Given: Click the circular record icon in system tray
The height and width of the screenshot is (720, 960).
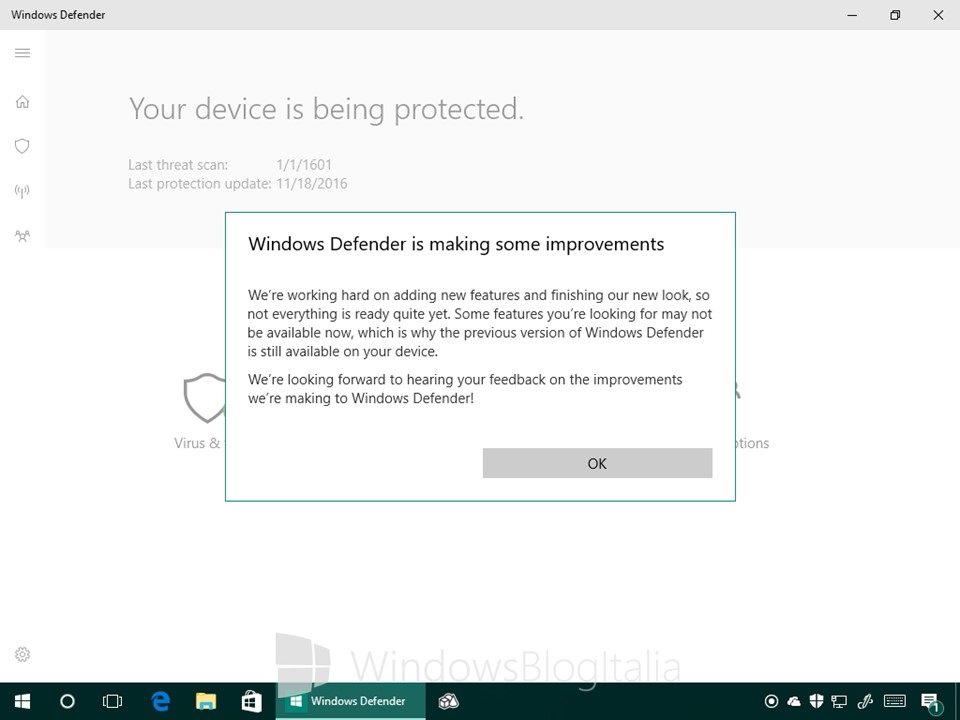Looking at the screenshot, I should [x=771, y=701].
